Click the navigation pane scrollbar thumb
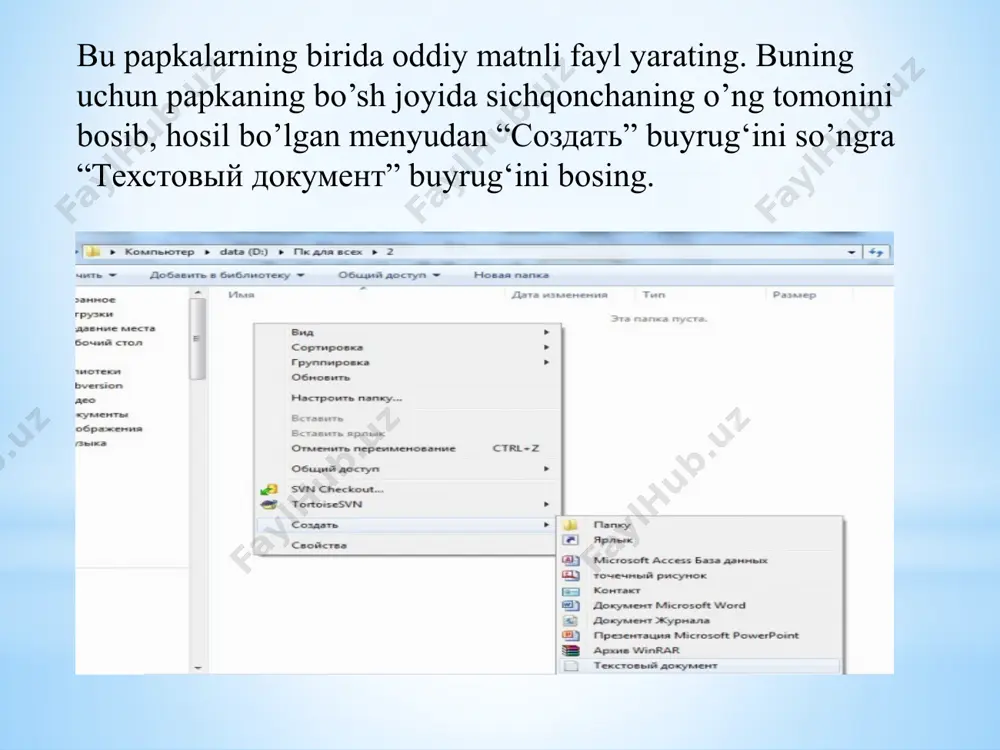The image size is (1000, 750). tap(198, 339)
